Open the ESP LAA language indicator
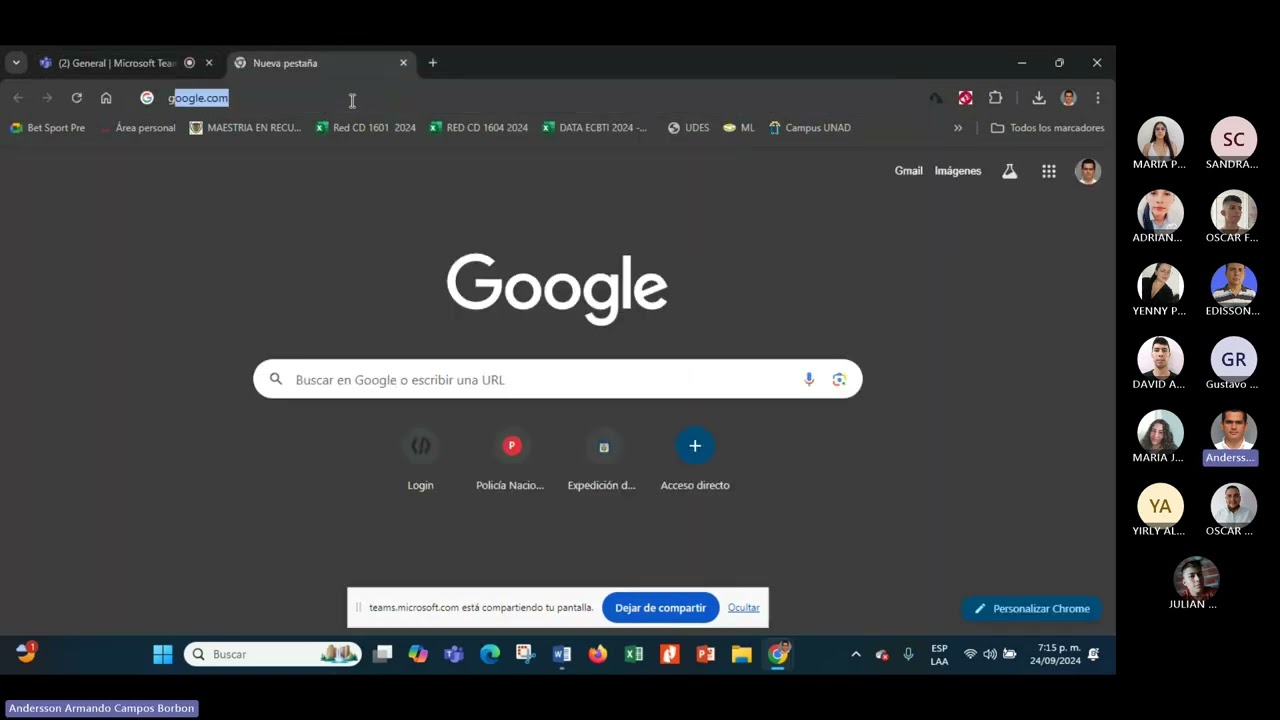The width and height of the screenshot is (1280, 720). click(939, 654)
